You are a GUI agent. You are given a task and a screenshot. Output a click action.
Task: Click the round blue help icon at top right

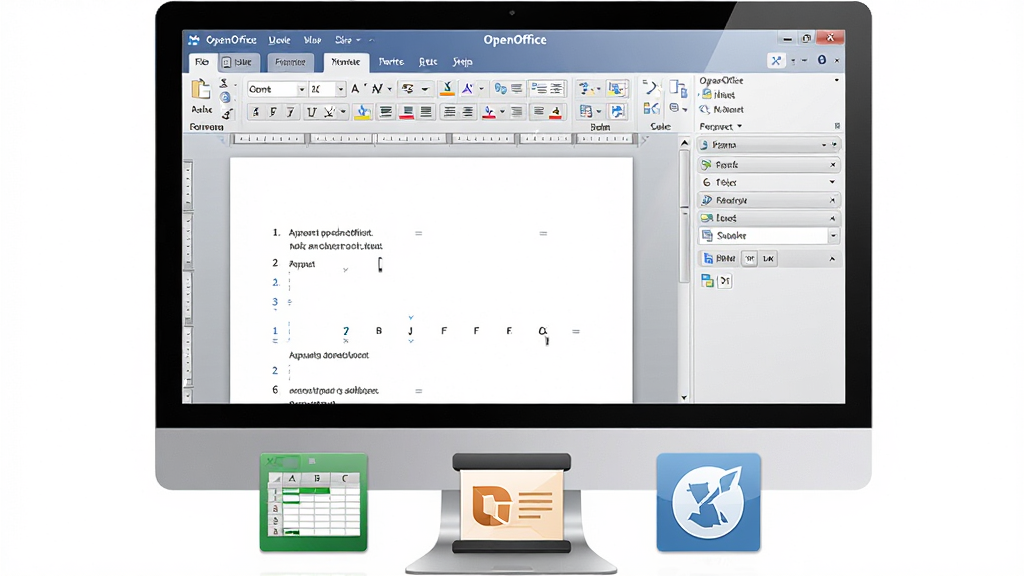pos(822,60)
